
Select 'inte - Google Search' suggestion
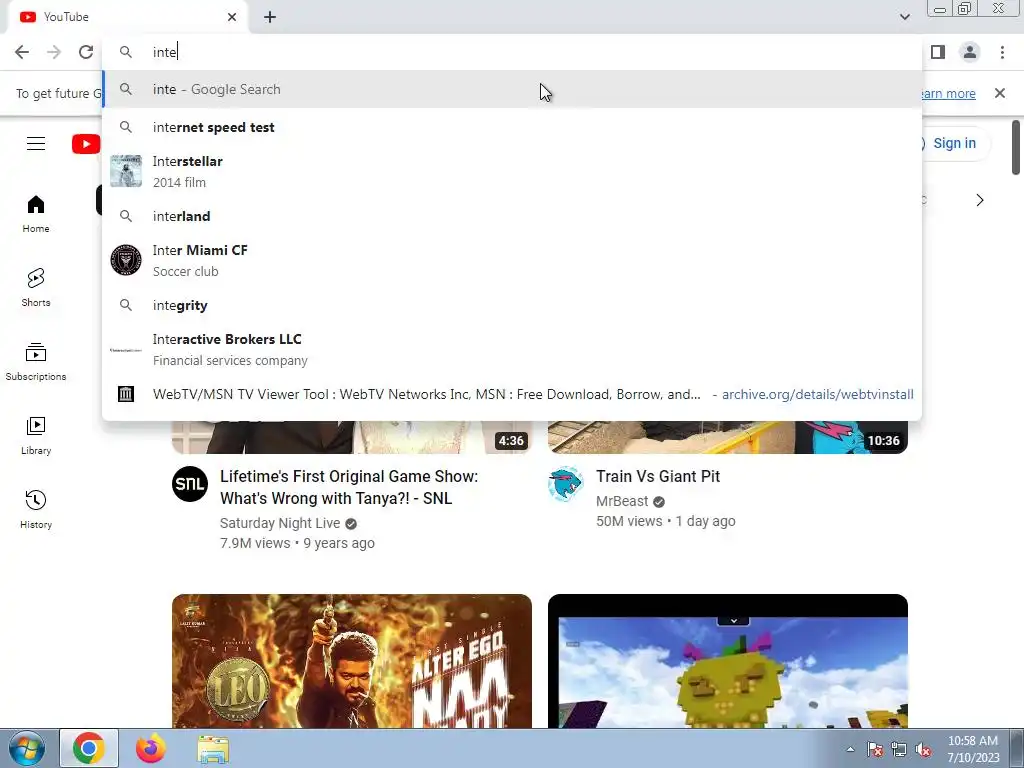512,89
